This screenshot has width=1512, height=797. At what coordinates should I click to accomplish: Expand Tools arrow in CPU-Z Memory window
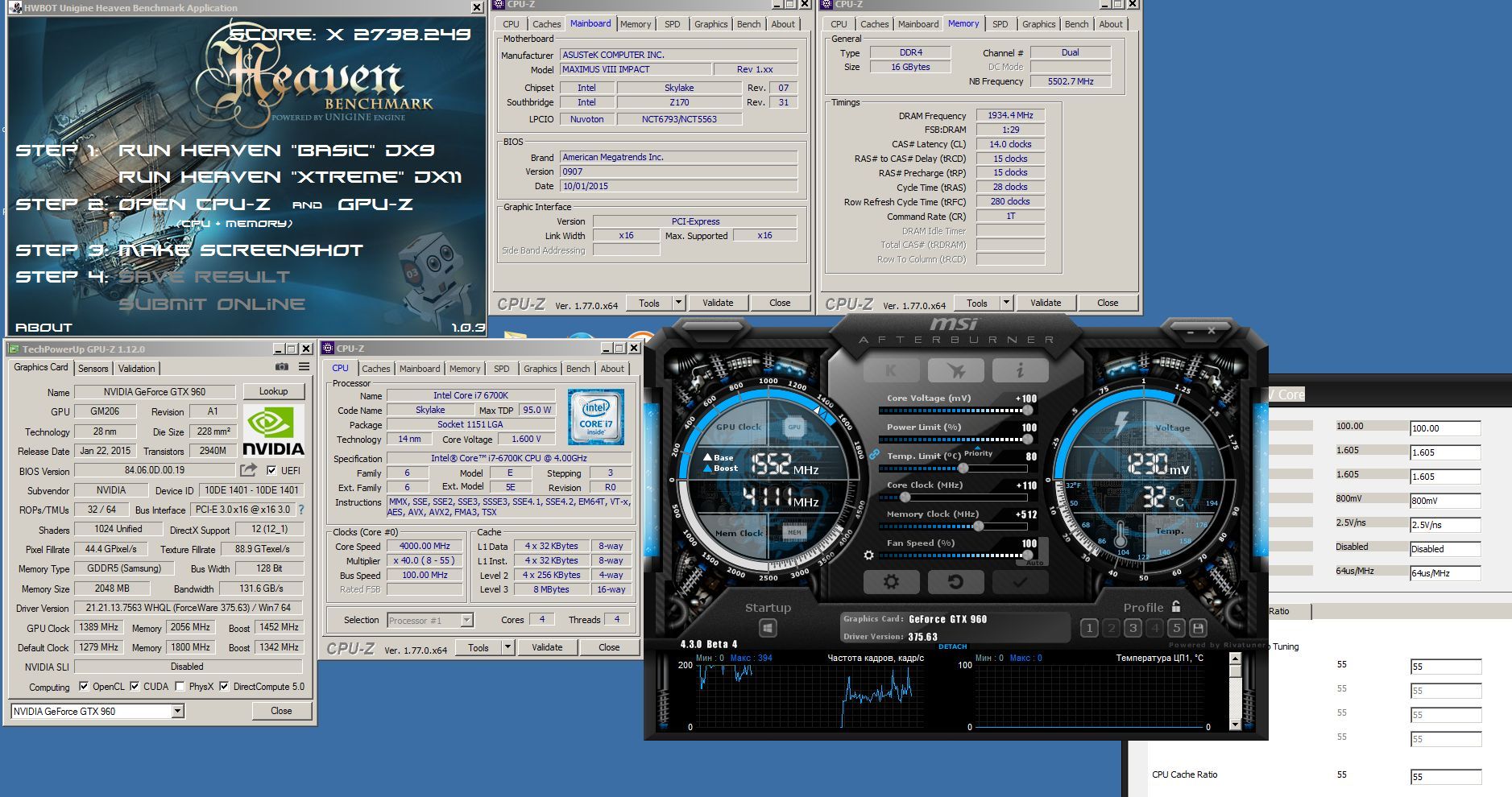click(1006, 303)
